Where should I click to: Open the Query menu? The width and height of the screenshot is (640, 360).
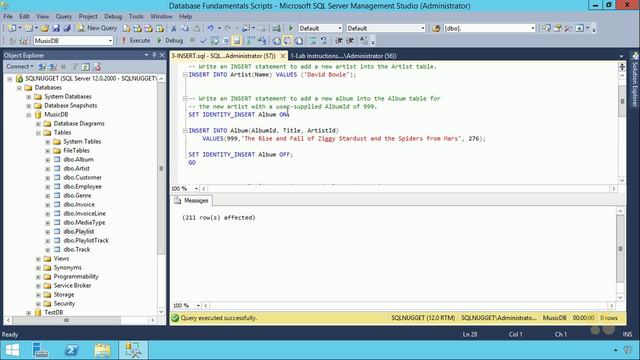pyautogui.click(x=63, y=16)
